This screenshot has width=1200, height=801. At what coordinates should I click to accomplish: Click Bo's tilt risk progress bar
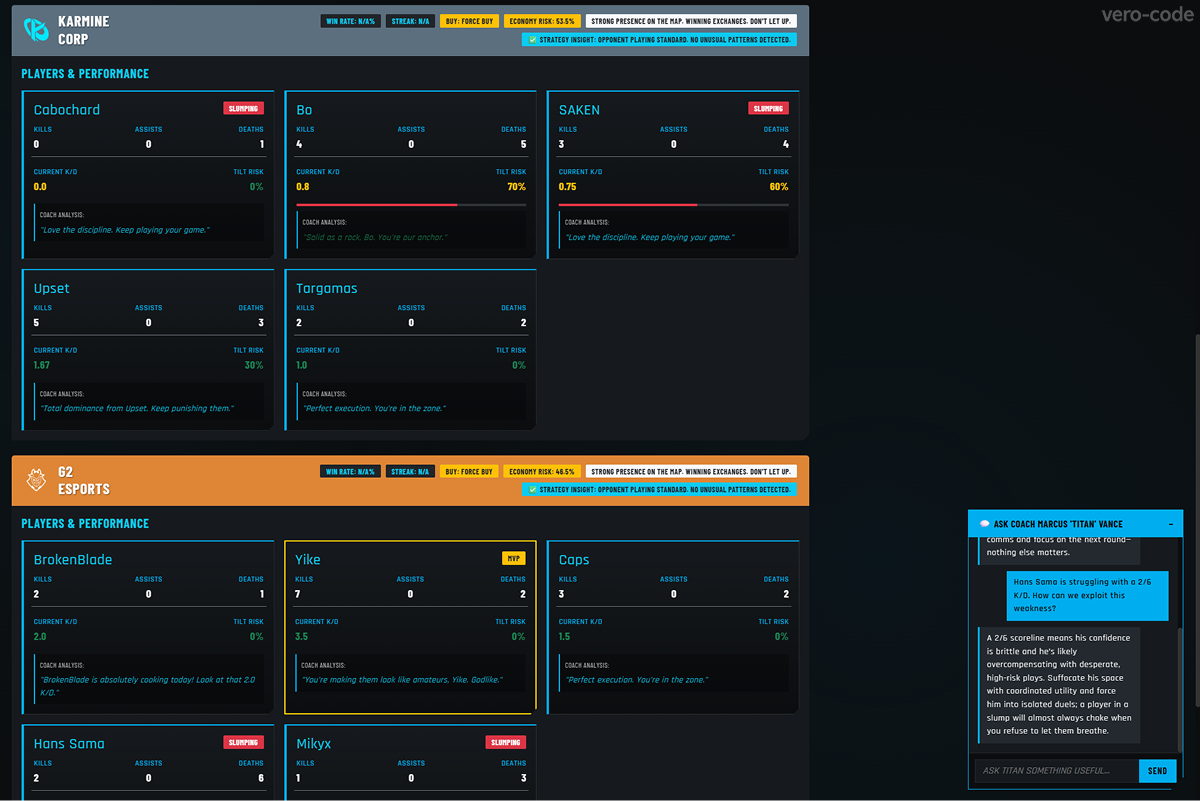[411, 205]
